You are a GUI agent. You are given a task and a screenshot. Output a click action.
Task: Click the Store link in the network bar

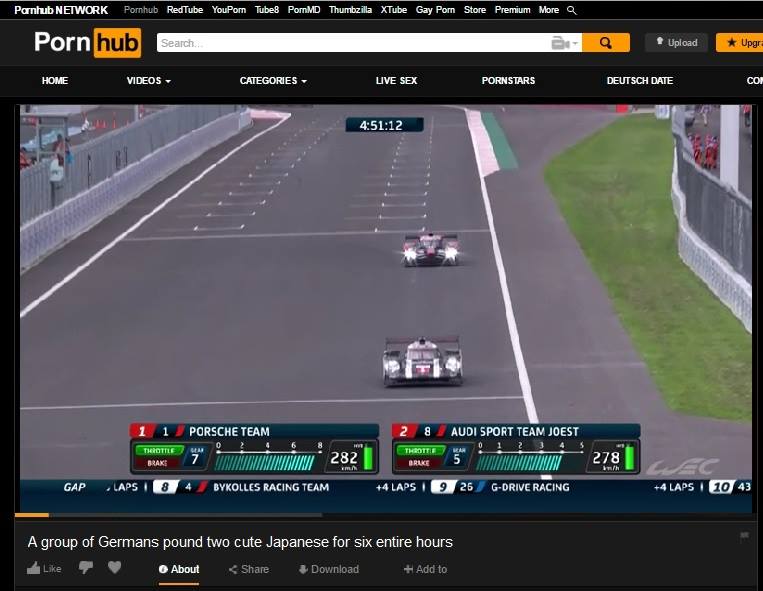(x=474, y=10)
